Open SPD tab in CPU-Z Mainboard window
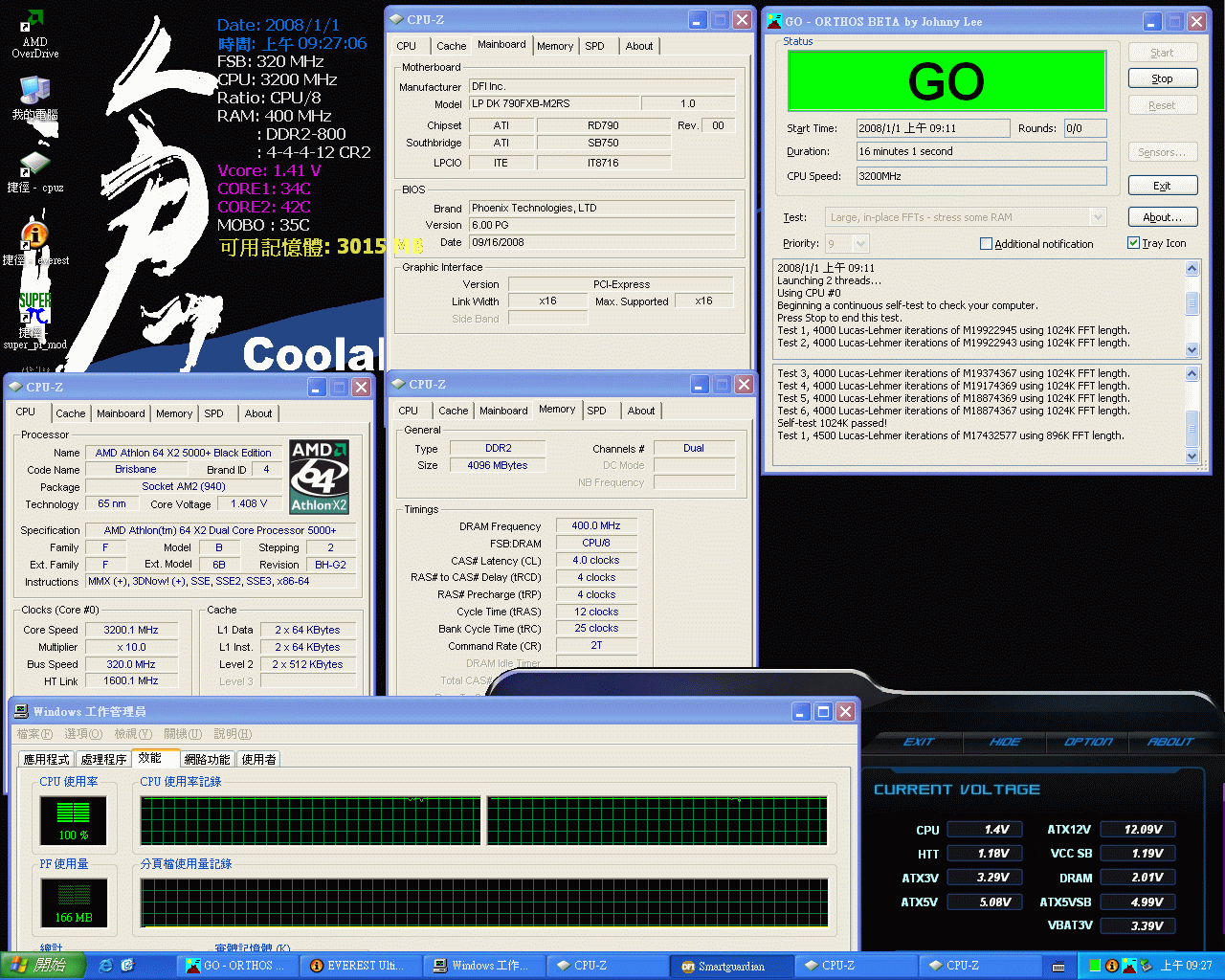 coord(594,46)
